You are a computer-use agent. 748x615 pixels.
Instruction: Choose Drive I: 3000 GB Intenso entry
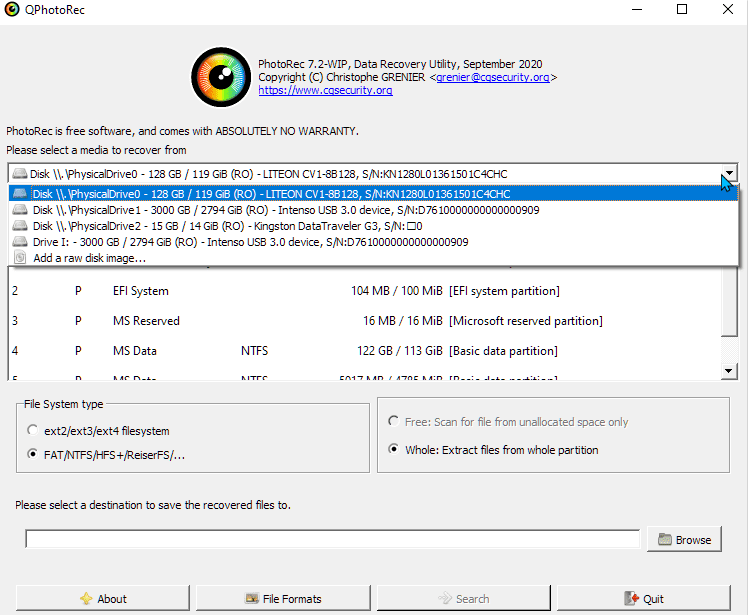(373, 242)
